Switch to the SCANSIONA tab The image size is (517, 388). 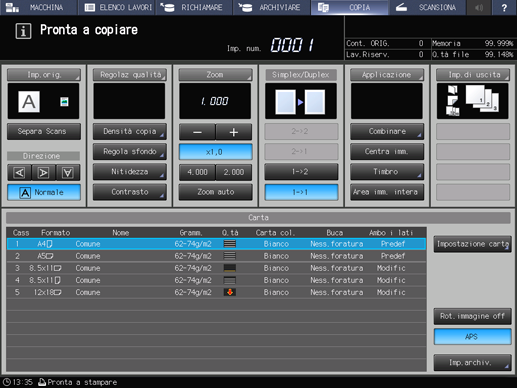click(x=427, y=7)
